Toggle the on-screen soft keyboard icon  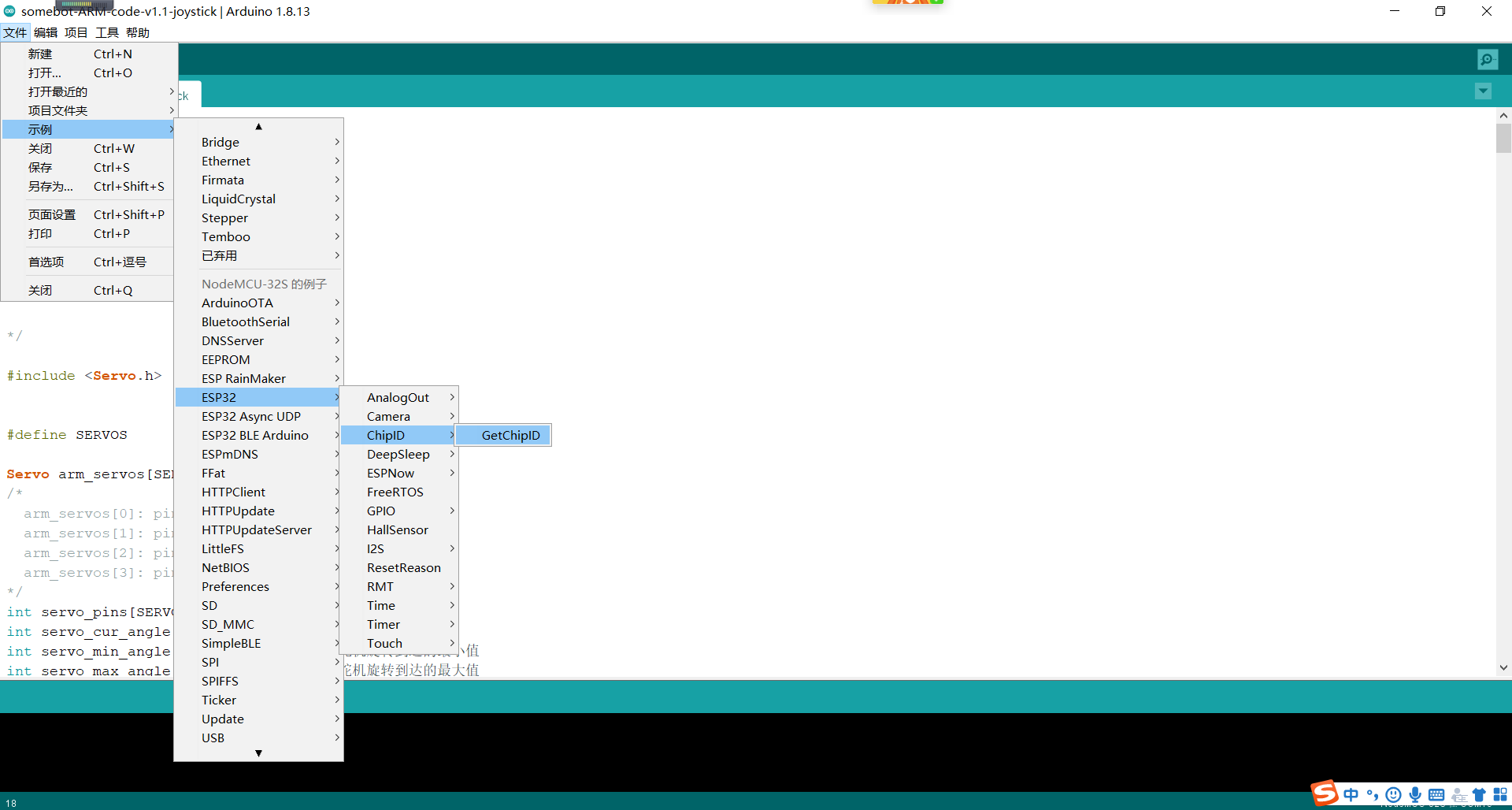(x=1437, y=794)
